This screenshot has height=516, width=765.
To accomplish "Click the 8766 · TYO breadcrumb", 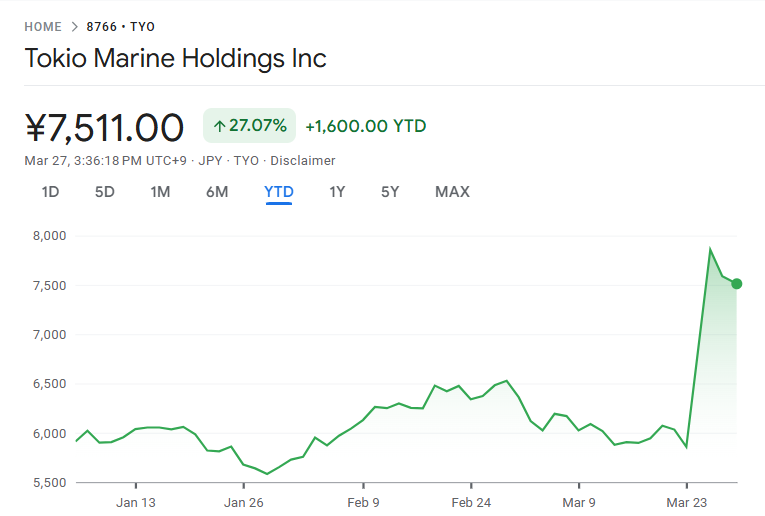I will click(121, 27).
